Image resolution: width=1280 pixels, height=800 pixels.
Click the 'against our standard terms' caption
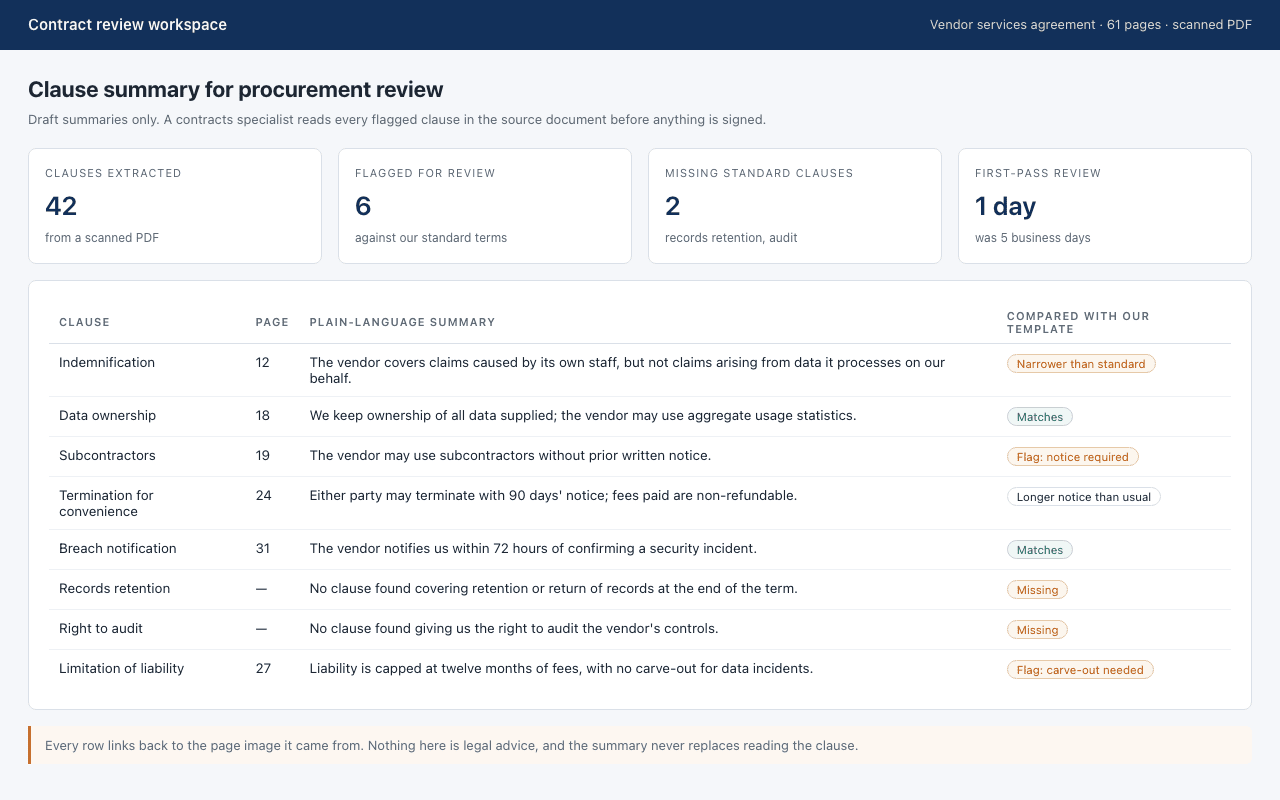(431, 238)
